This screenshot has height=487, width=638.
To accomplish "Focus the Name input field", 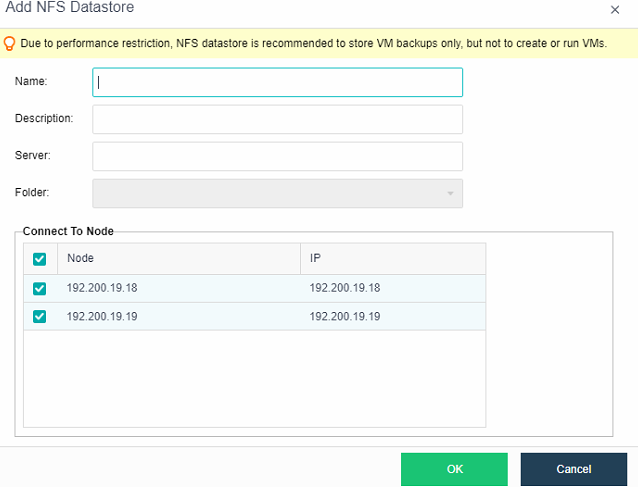I will pyautogui.click(x=277, y=82).
